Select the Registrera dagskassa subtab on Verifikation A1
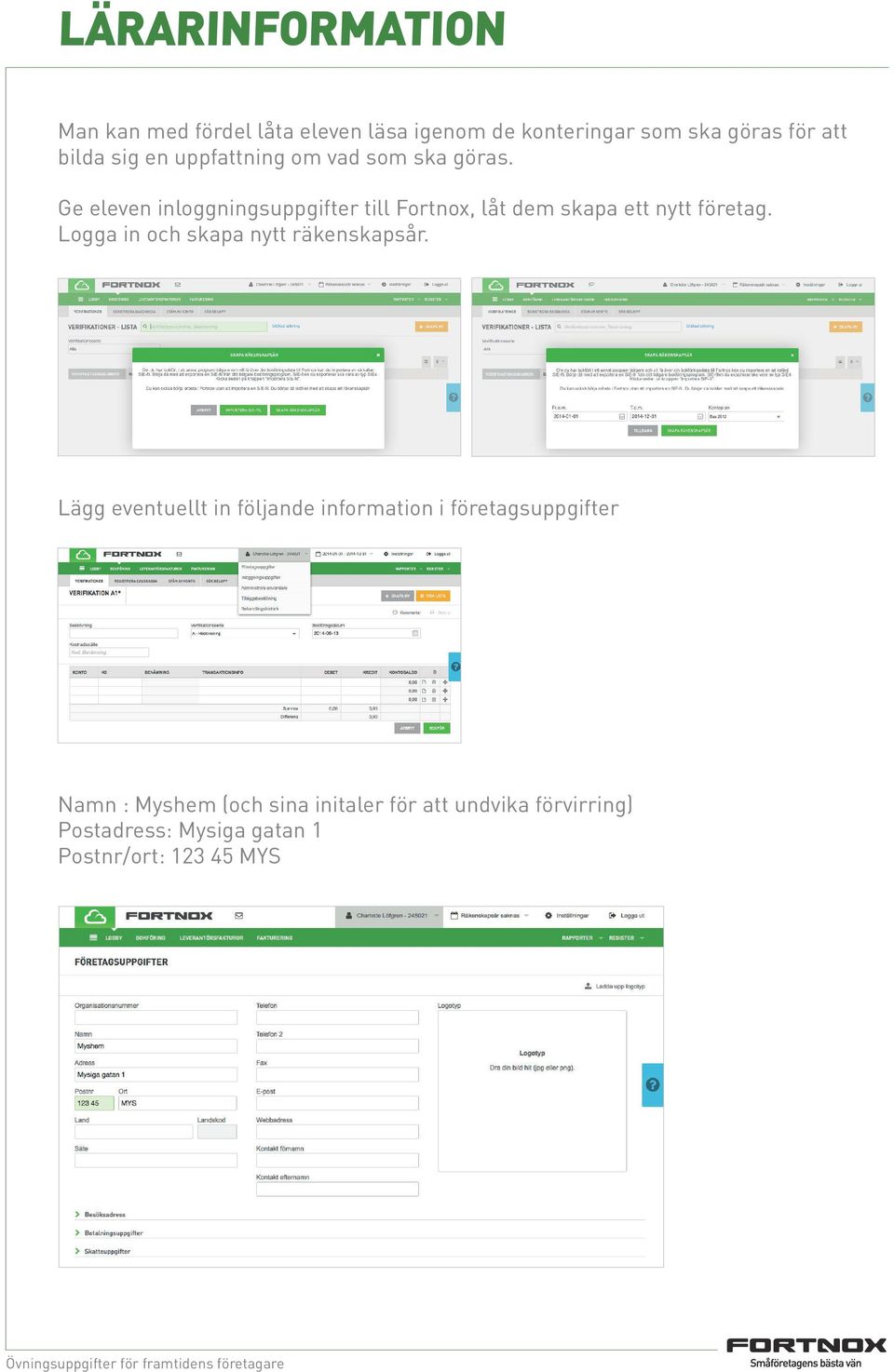894x1372 pixels. (x=135, y=581)
